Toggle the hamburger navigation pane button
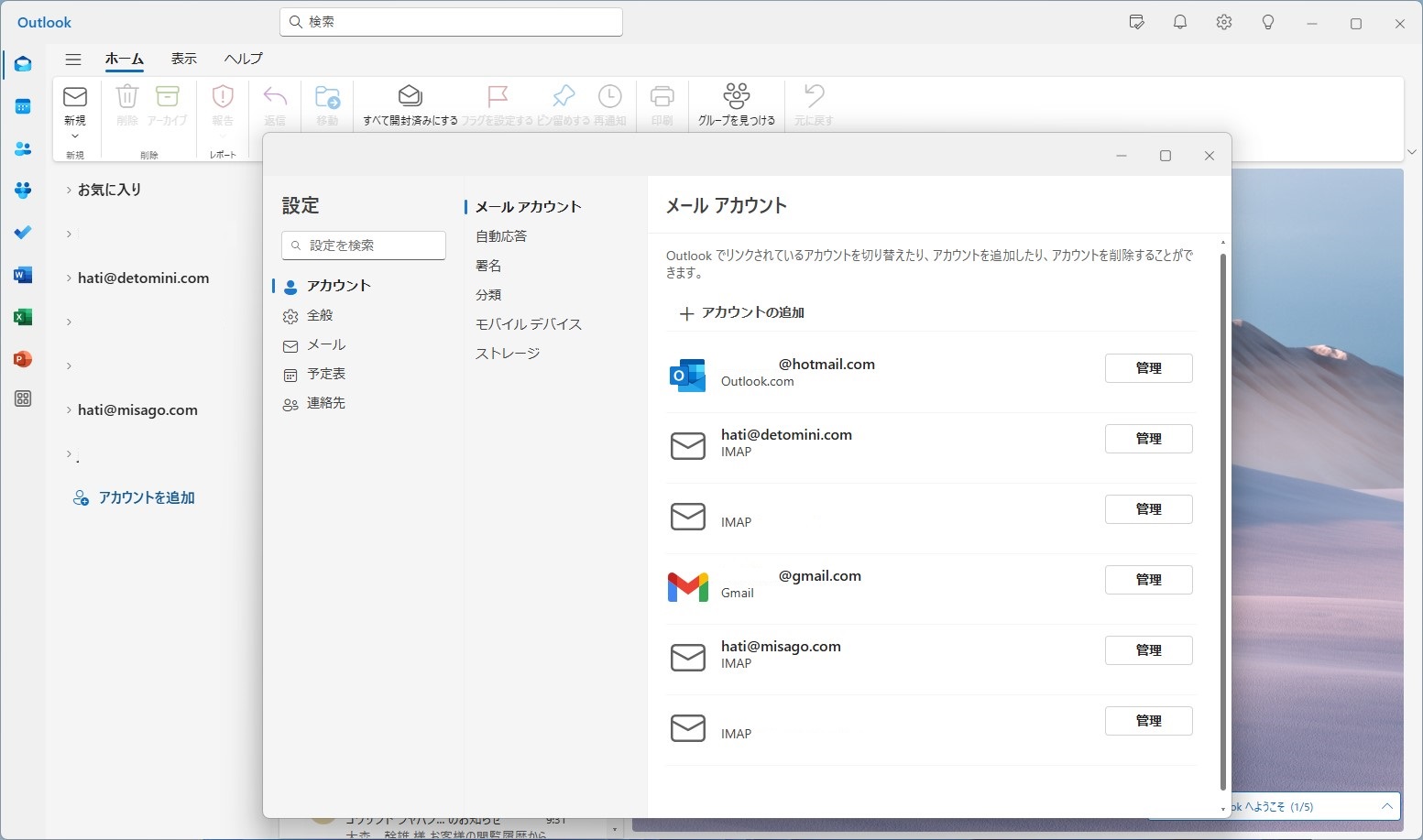The width and height of the screenshot is (1423, 840). tap(73, 59)
